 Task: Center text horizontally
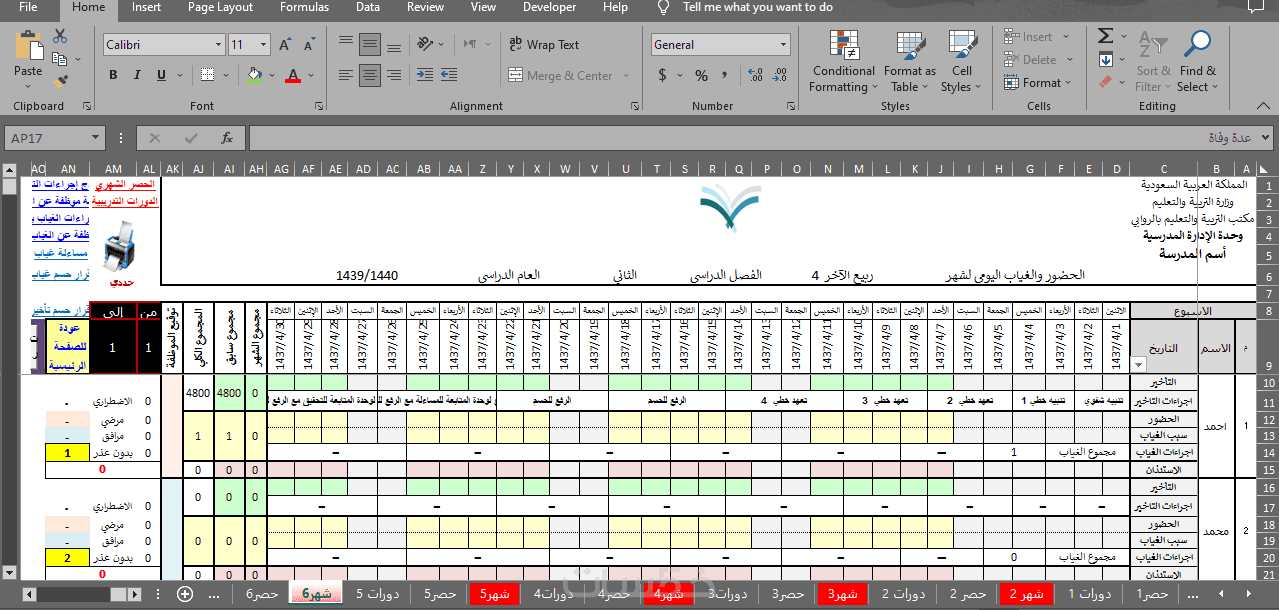click(370, 76)
